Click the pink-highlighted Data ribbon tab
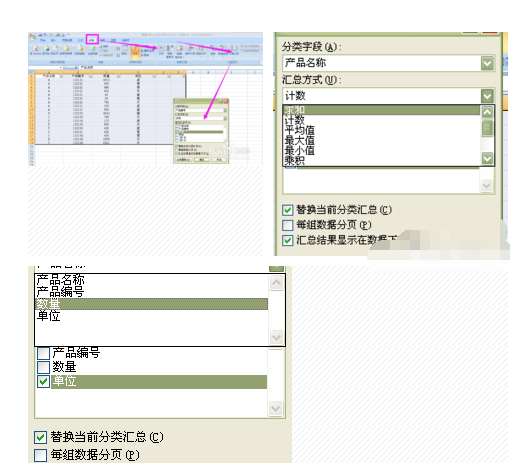Viewport: 516px width, 469px height. (92, 39)
